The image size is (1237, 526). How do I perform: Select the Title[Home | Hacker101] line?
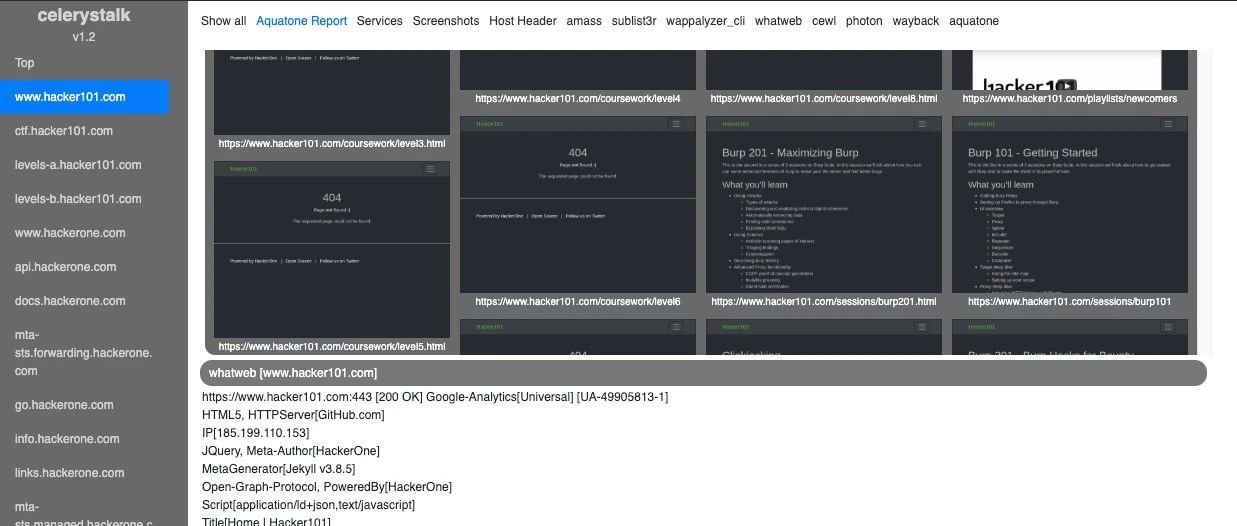coord(266,521)
